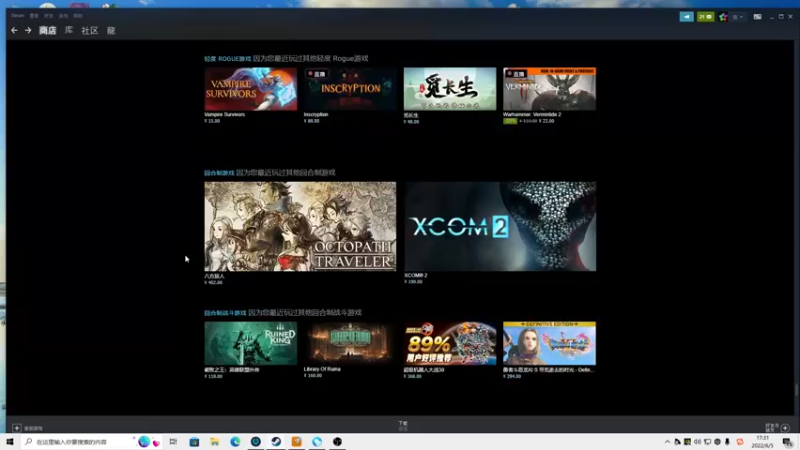800x450 pixels.
Task: Open the 89% 用户好评推荐 game thumbnail
Action: pos(449,343)
